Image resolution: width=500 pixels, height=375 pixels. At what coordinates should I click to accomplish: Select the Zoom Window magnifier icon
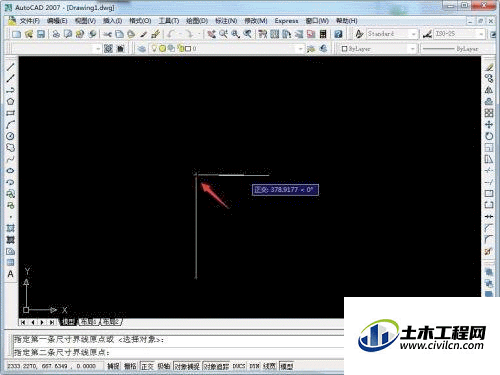click(236, 34)
